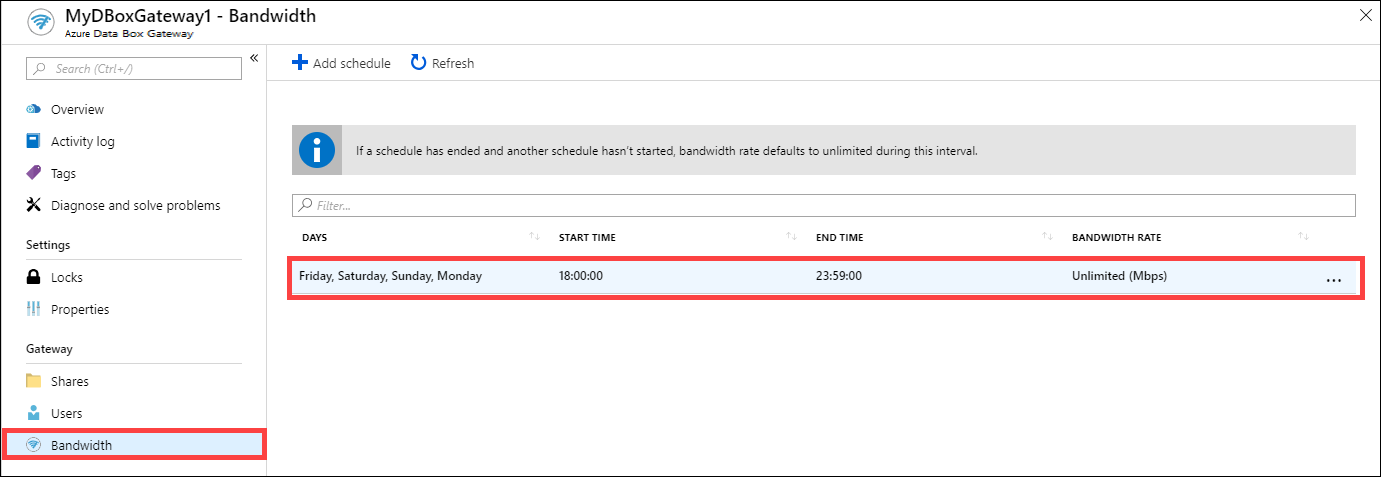Image resolution: width=1381 pixels, height=477 pixels.
Task: Click the 23:59:00 end time cell
Action: 838,276
